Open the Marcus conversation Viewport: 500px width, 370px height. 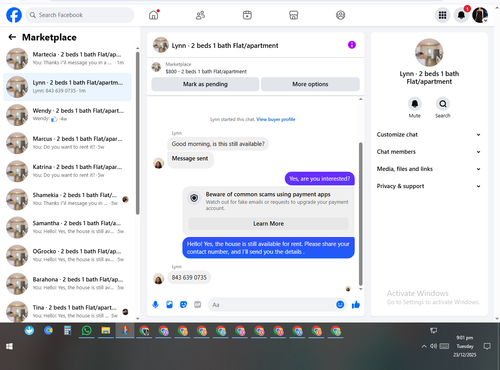click(67, 143)
